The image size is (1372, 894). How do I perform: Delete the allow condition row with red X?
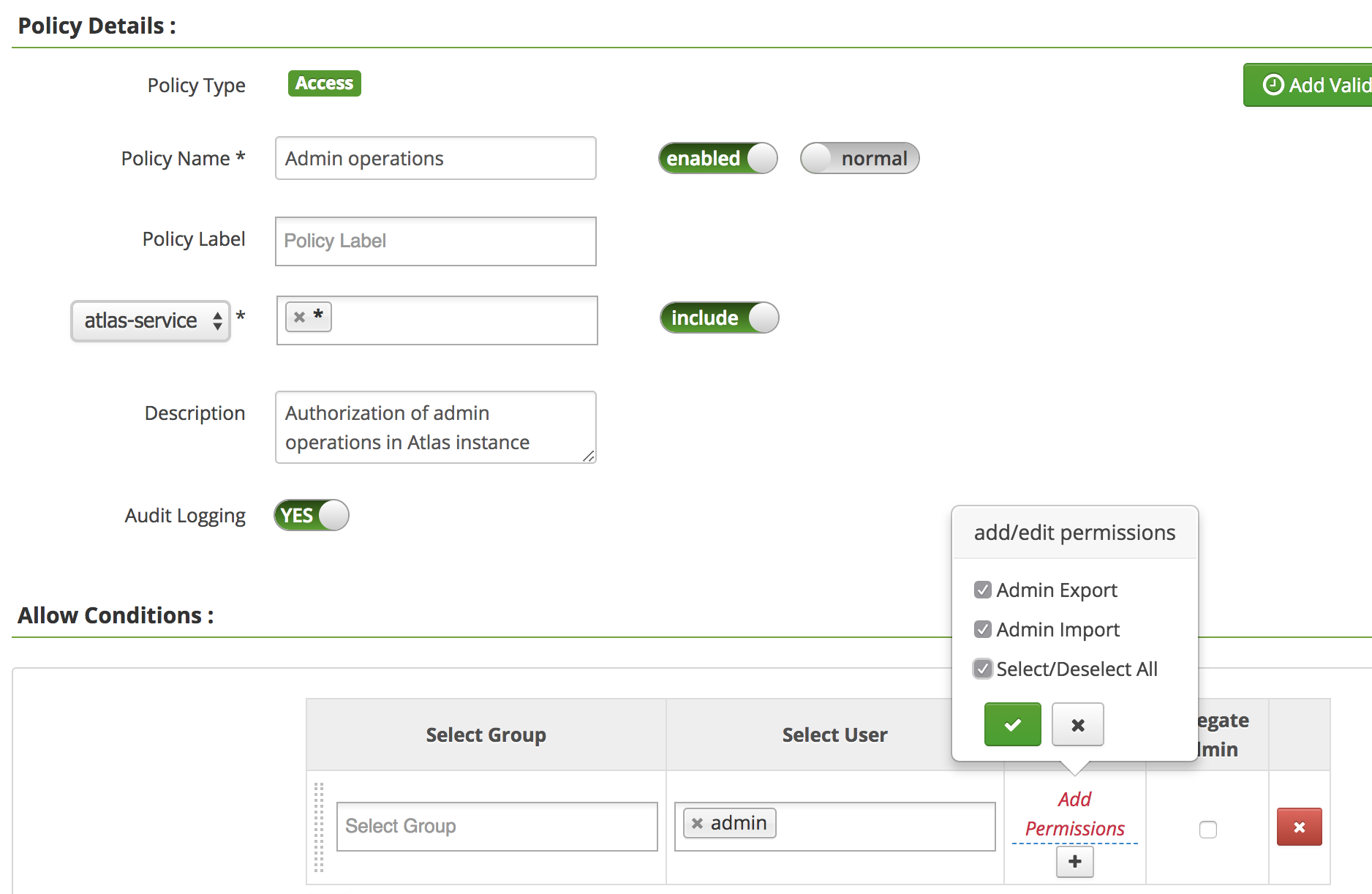click(1299, 827)
